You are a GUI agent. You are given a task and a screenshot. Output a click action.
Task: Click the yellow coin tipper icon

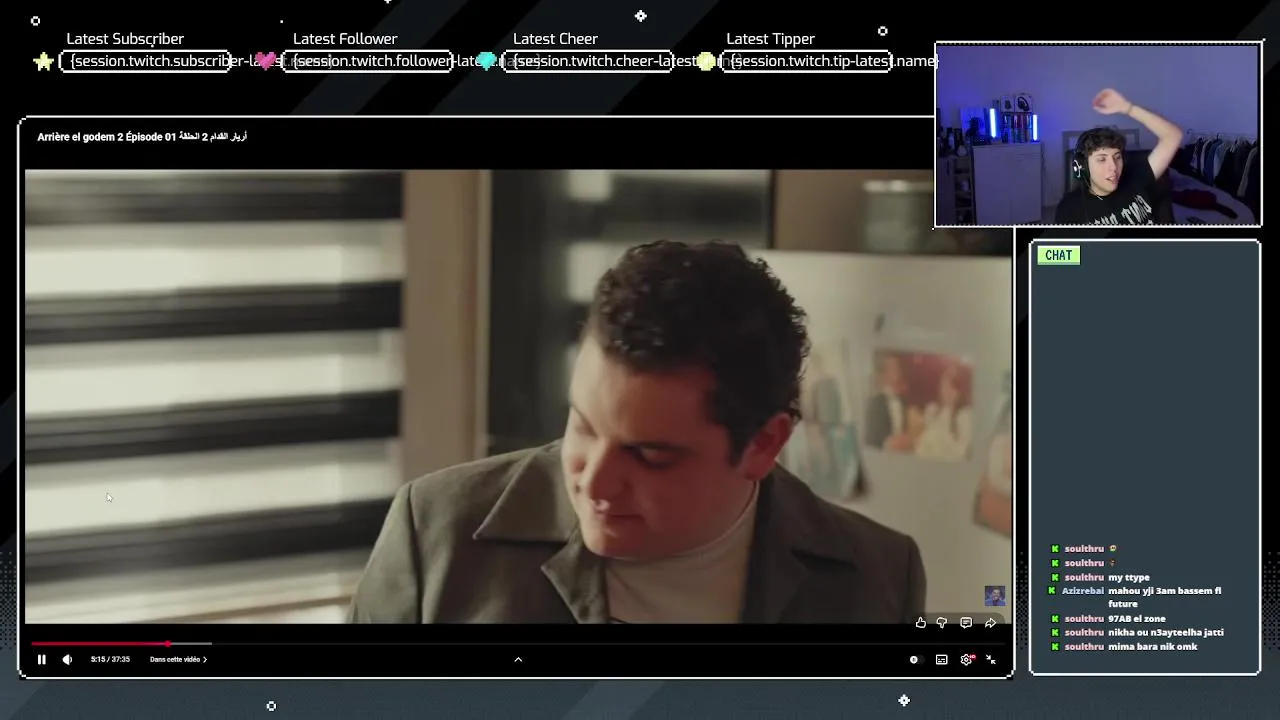(x=706, y=62)
